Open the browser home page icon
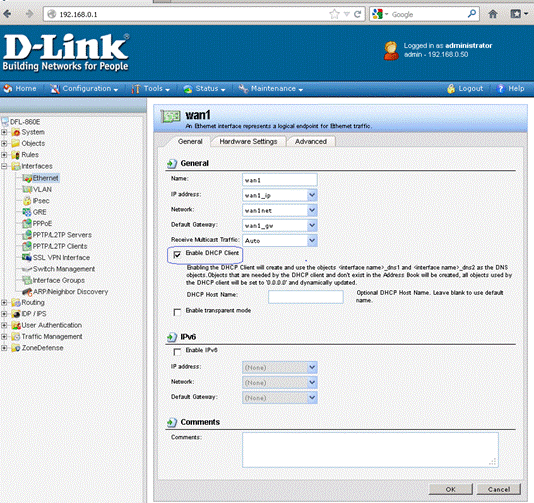The width and height of the screenshot is (534, 503). (x=493, y=14)
